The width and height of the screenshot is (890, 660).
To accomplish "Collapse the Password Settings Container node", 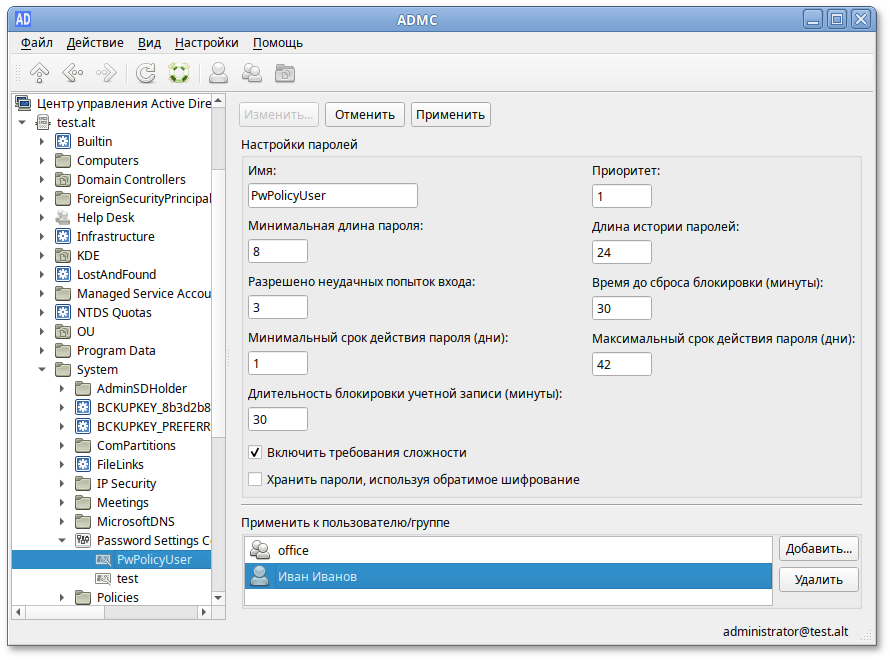I will [62, 541].
